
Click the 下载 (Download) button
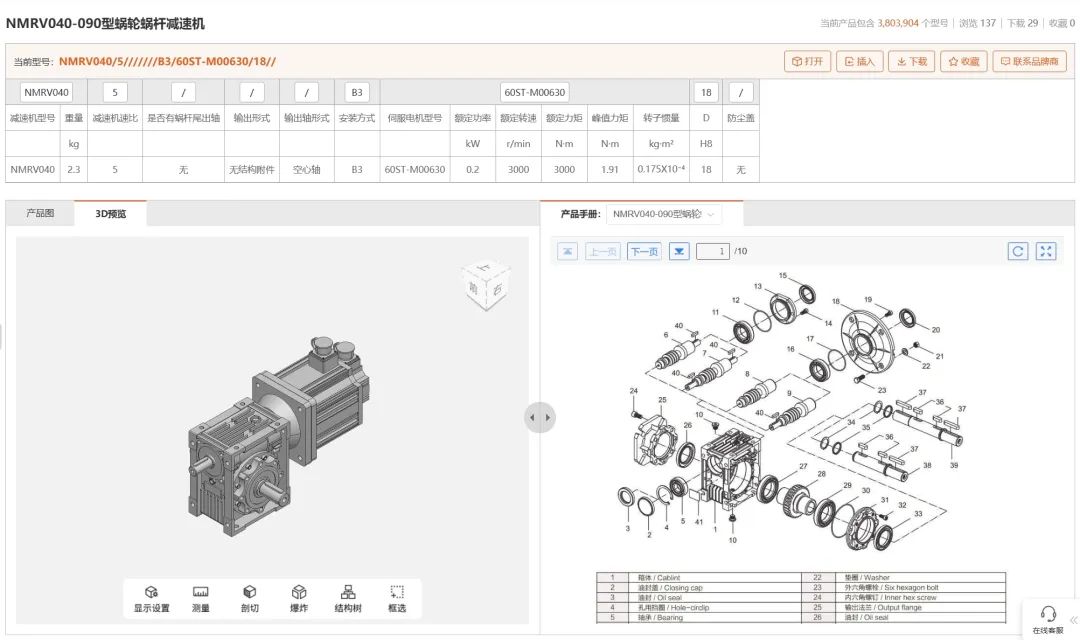pyautogui.click(x=911, y=61)
